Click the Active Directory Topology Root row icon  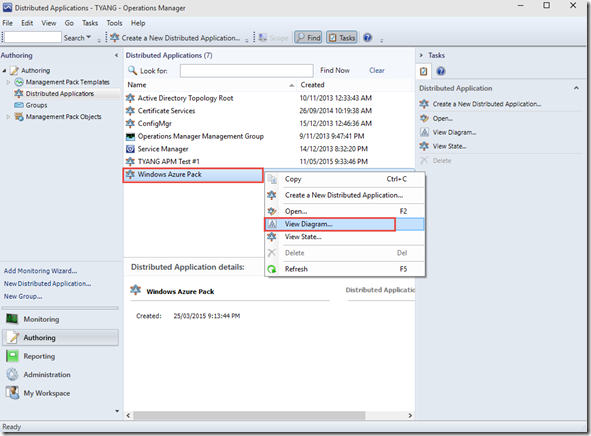pyautogui.click(x=130, y=98)
